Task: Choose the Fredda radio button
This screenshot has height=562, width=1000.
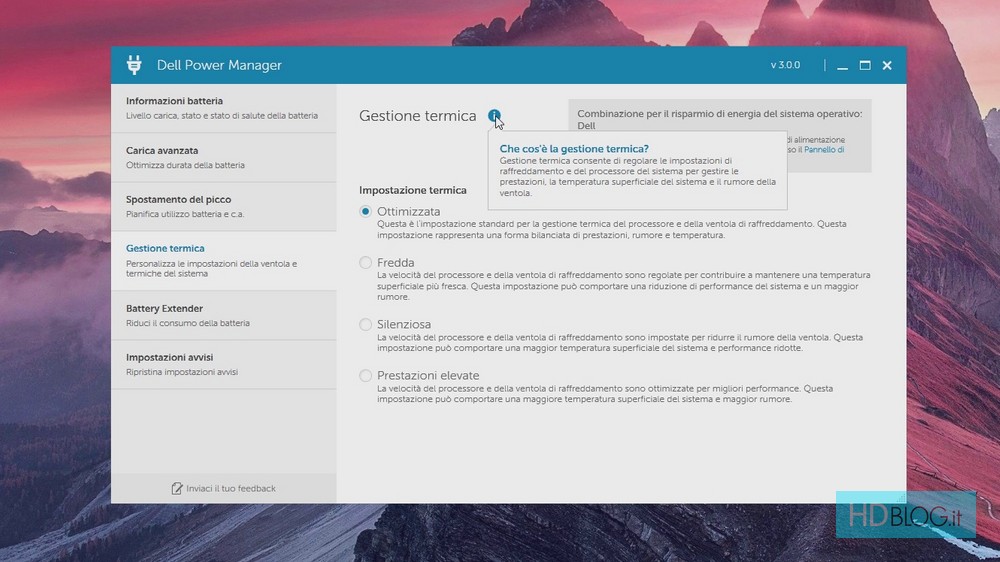Action: (365, 263)
